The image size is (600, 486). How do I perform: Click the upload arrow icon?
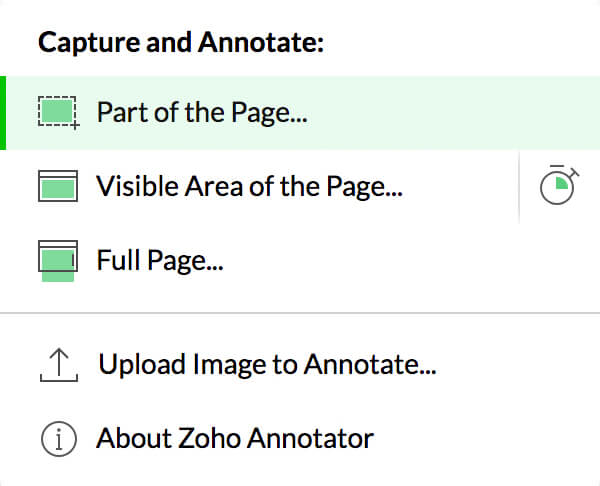[59, 365]
